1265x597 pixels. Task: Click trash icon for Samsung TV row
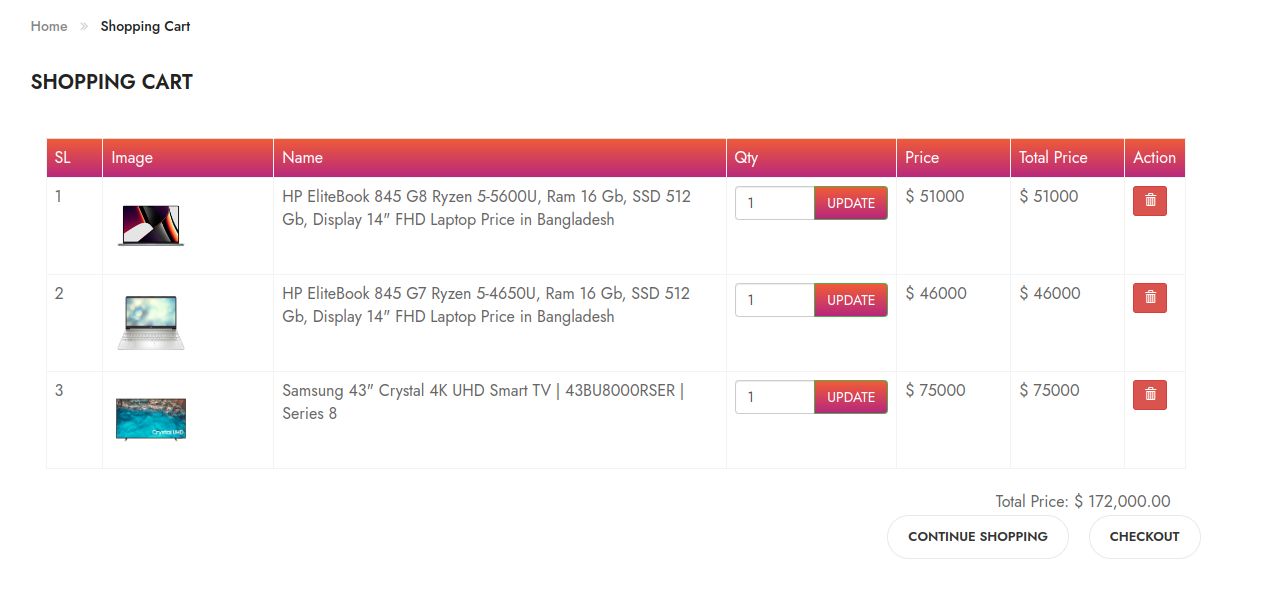coord(1149,395)
